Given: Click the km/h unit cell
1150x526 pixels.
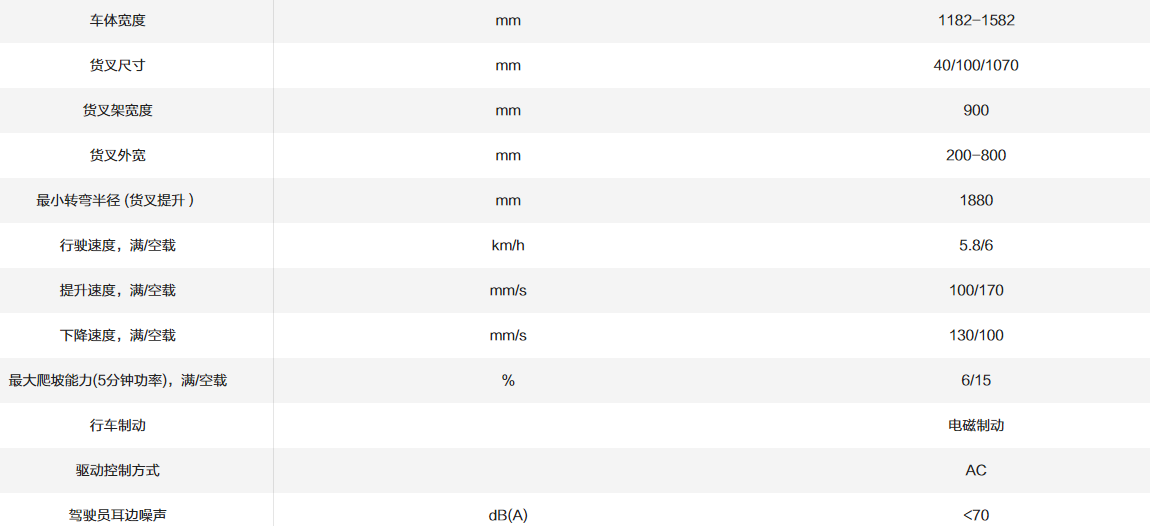Looking at the screenshot, I should pos(508,245).
